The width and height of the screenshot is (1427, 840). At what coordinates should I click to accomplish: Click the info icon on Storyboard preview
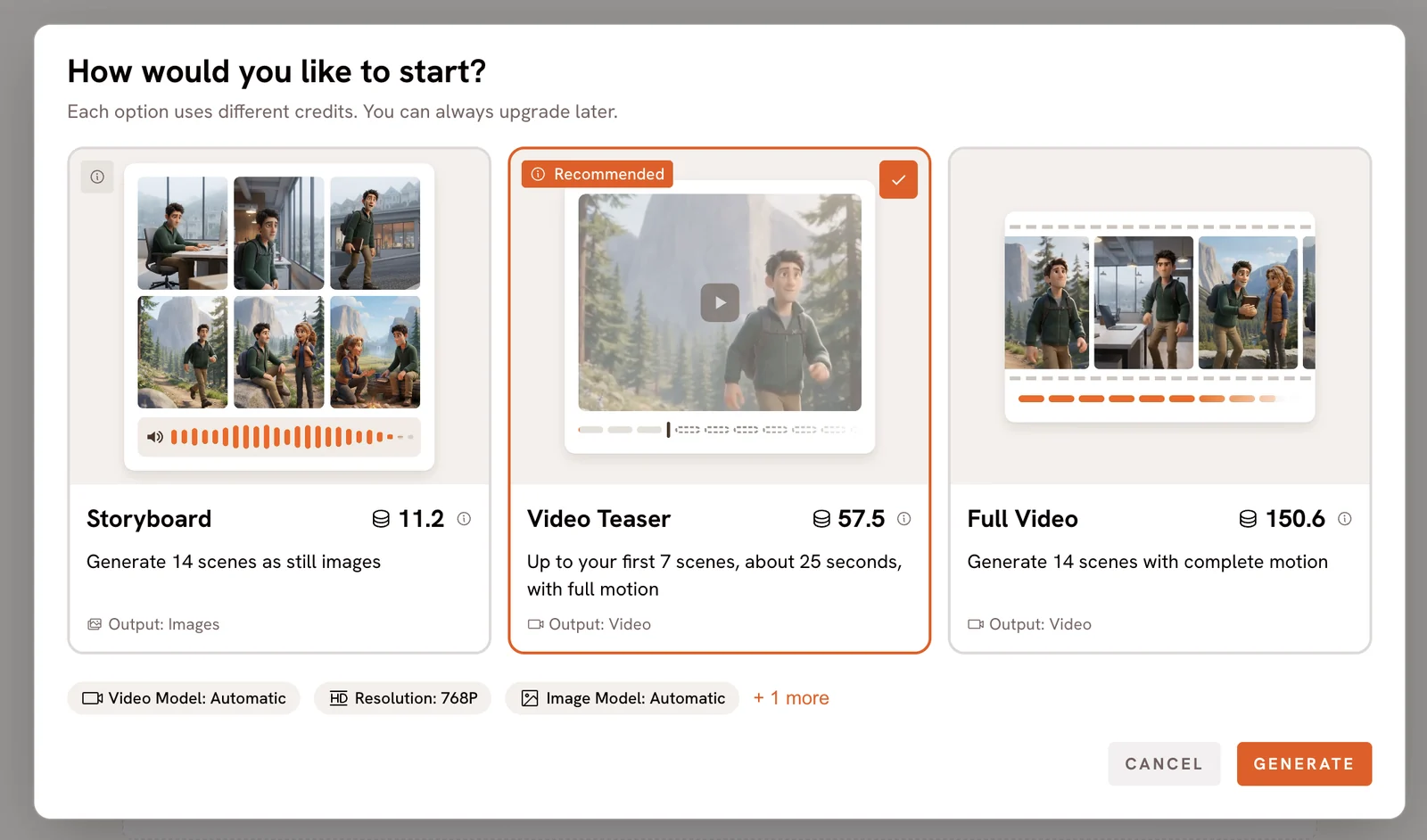coord(97,177)
